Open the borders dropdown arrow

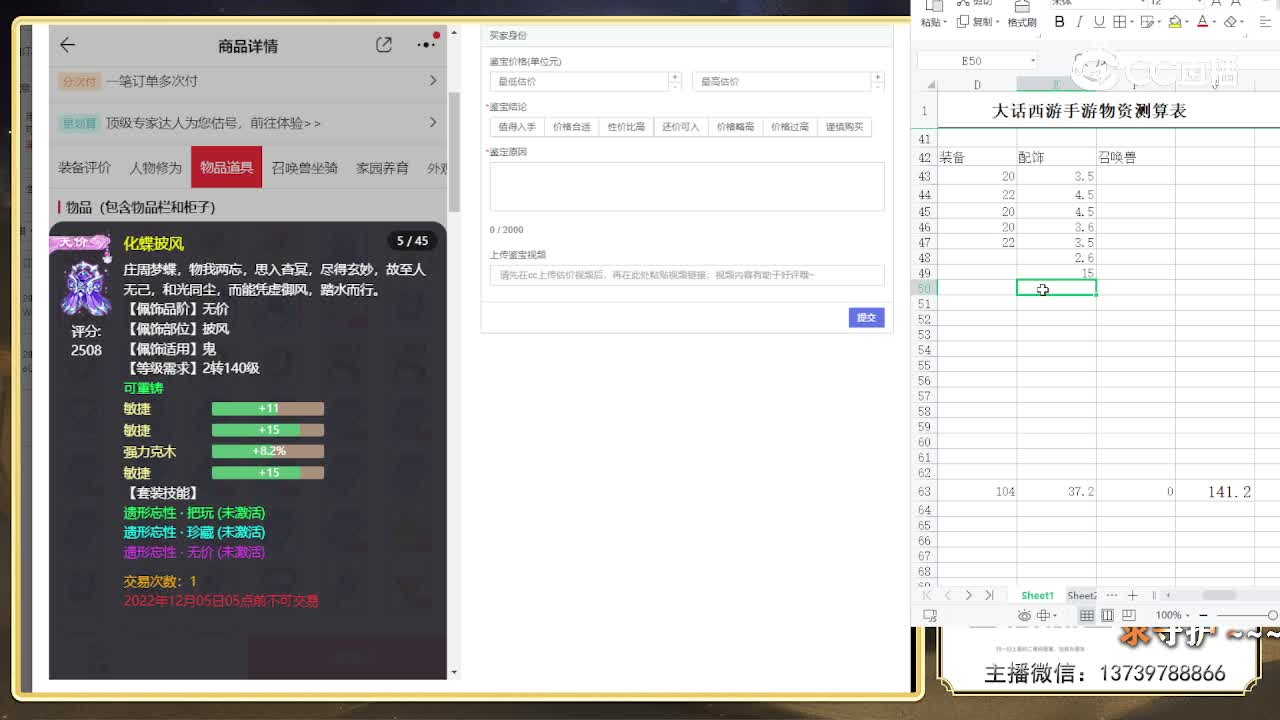1132,22
